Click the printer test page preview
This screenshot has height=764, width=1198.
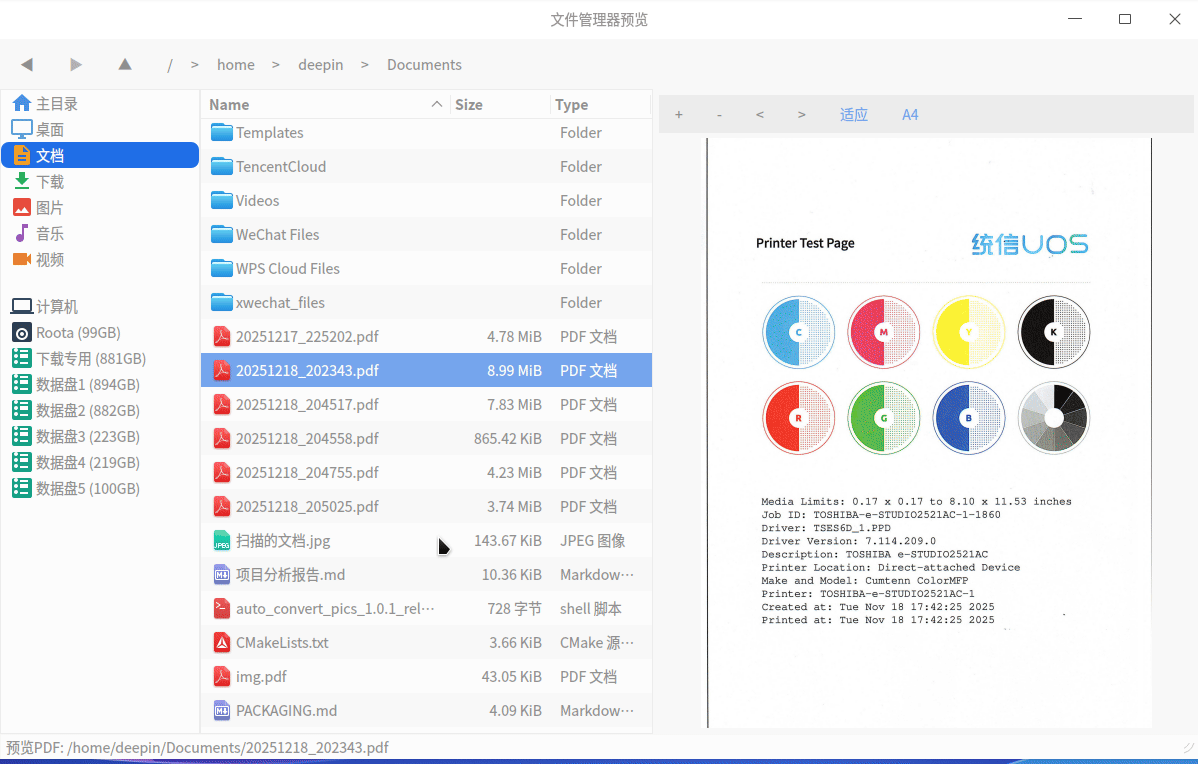pyautogui.click(x=929, y=433)
